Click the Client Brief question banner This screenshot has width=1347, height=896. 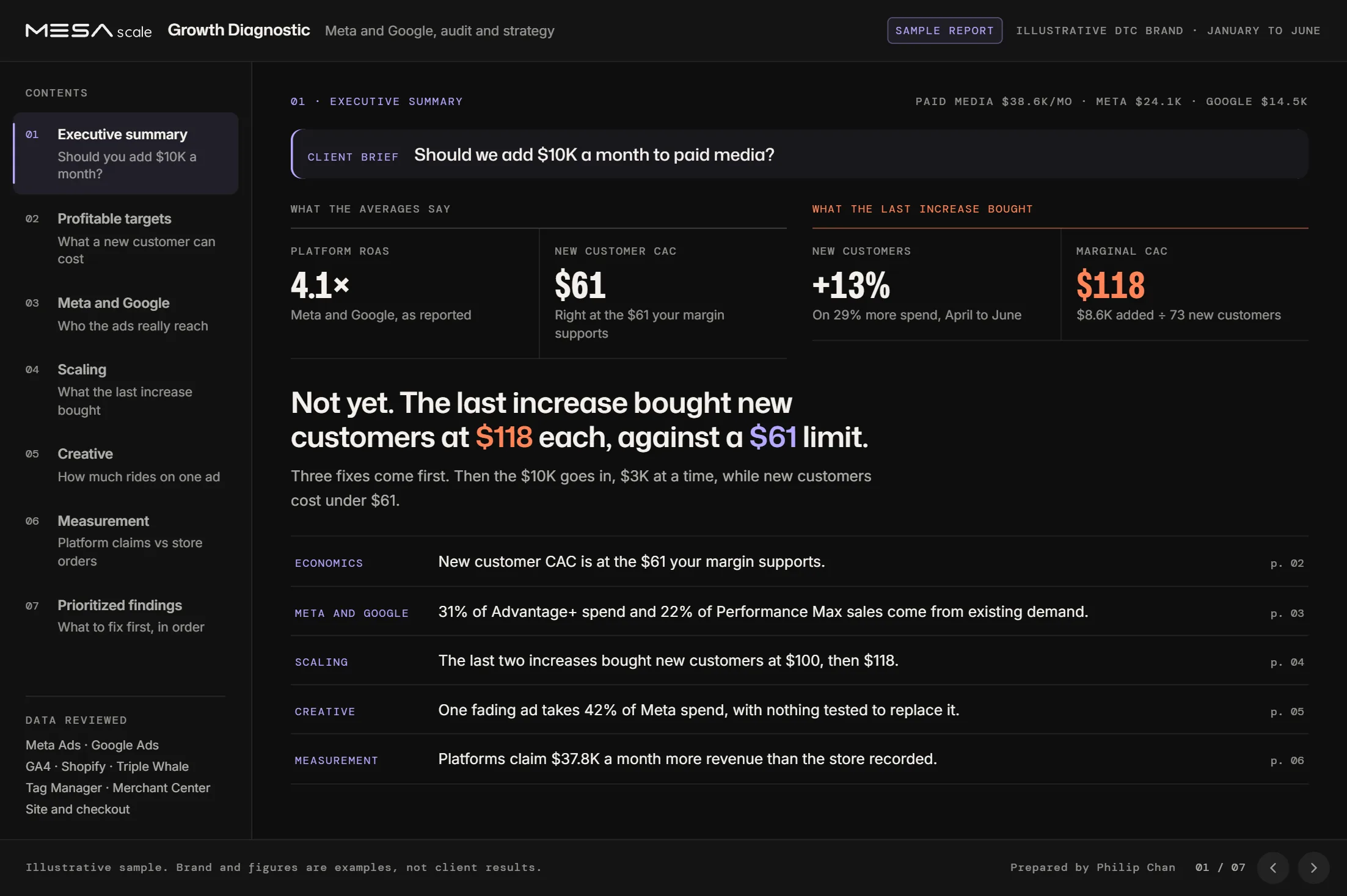pyautogui.click(x=799, y=154)
